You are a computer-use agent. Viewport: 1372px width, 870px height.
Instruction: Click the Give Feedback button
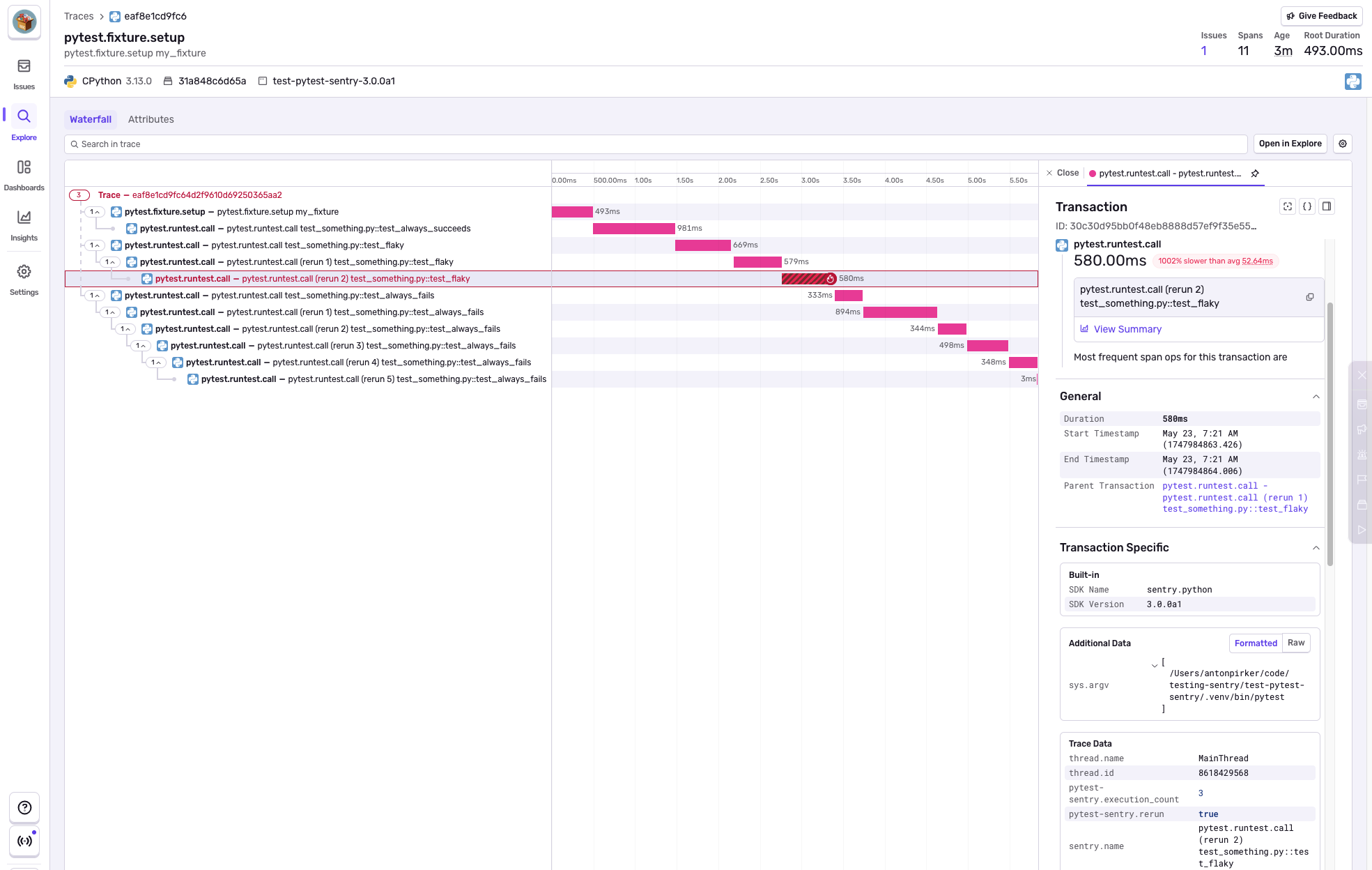pos(1322,16)
